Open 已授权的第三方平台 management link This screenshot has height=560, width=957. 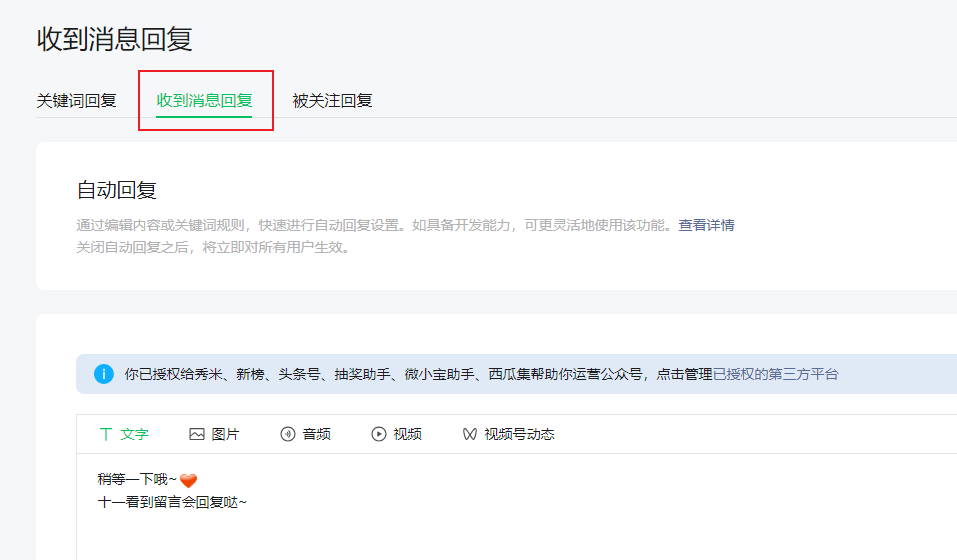775,374
